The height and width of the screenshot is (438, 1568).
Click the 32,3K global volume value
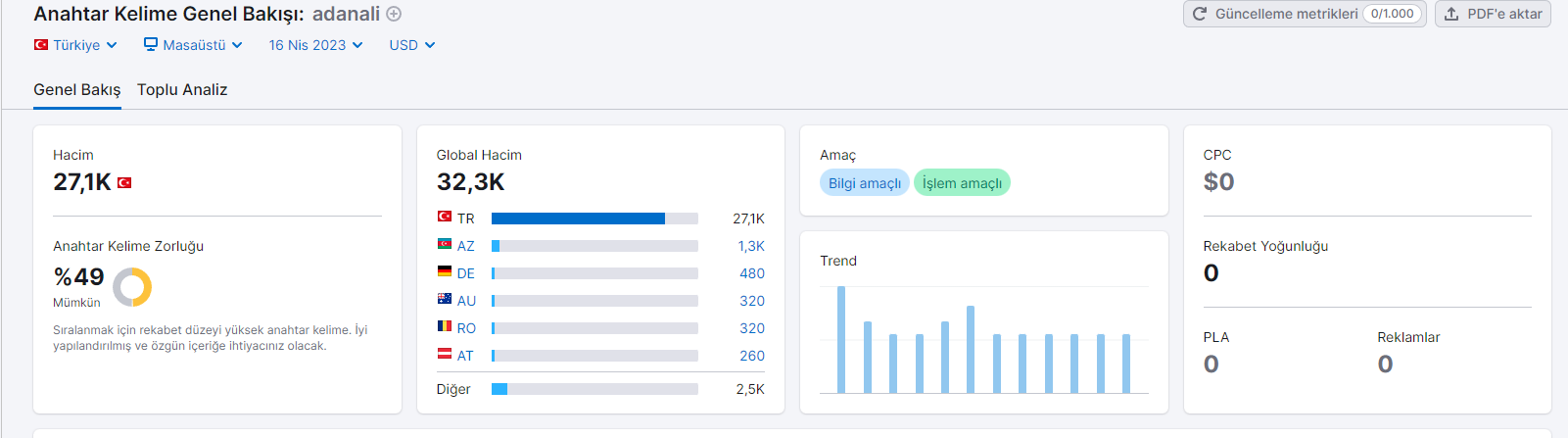coord(470,182)
